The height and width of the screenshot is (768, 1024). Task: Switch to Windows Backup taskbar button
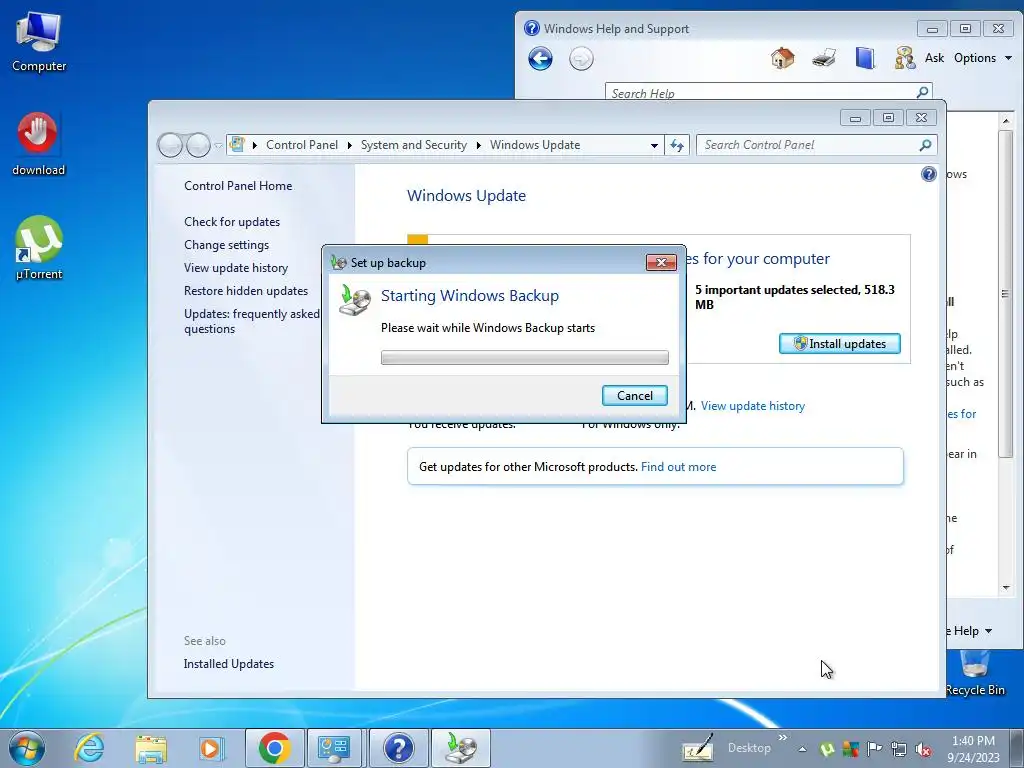[461, 748]
